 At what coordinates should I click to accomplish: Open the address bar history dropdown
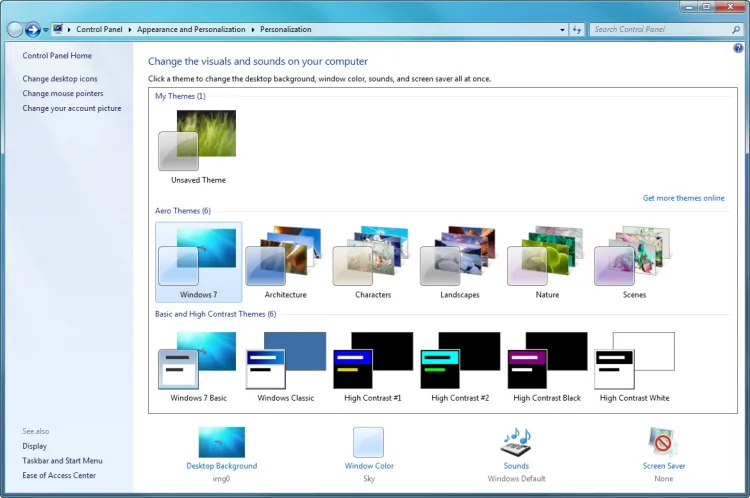click(562, 30)
